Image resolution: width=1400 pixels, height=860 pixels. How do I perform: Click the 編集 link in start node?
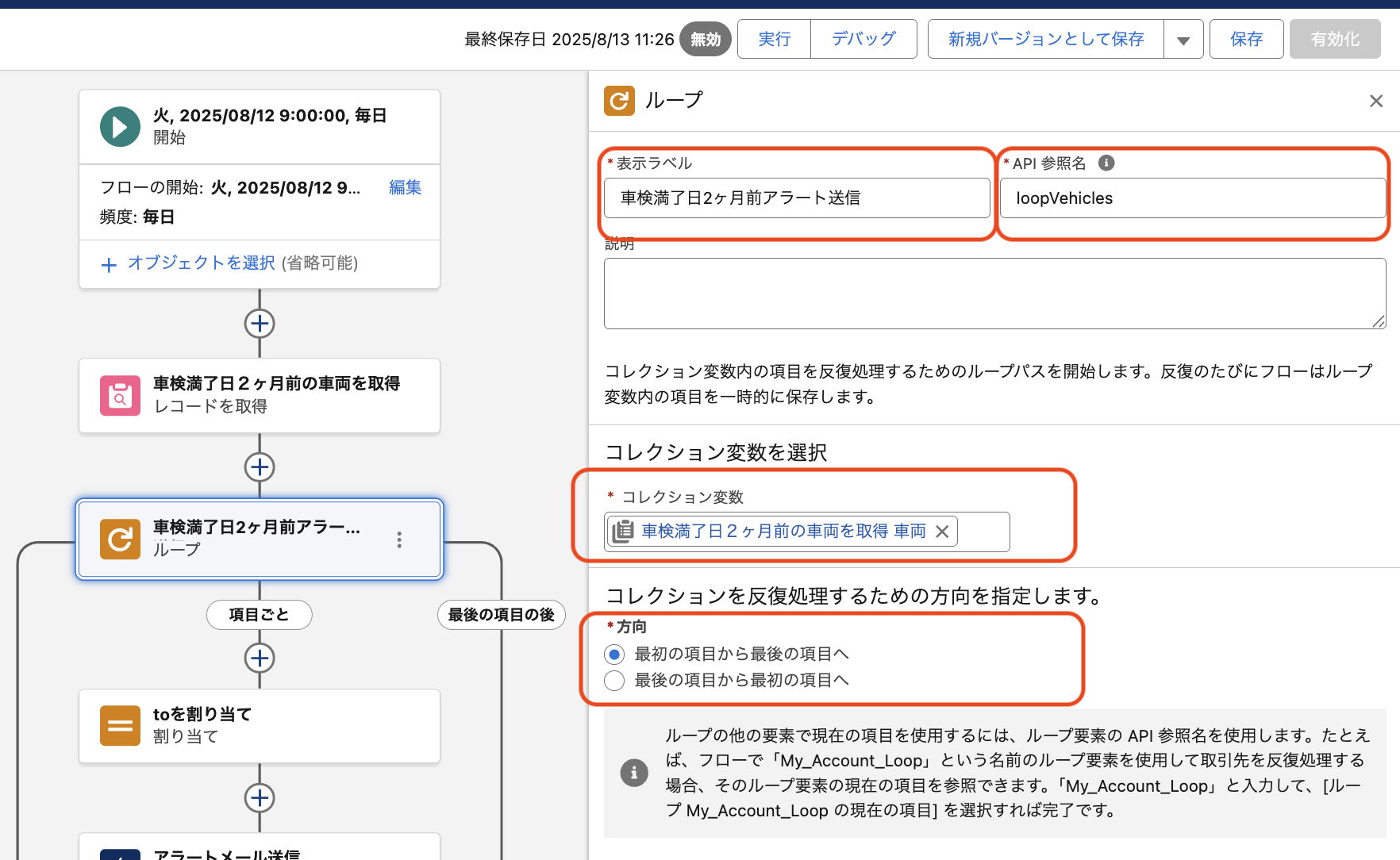(x=405, y=187)
